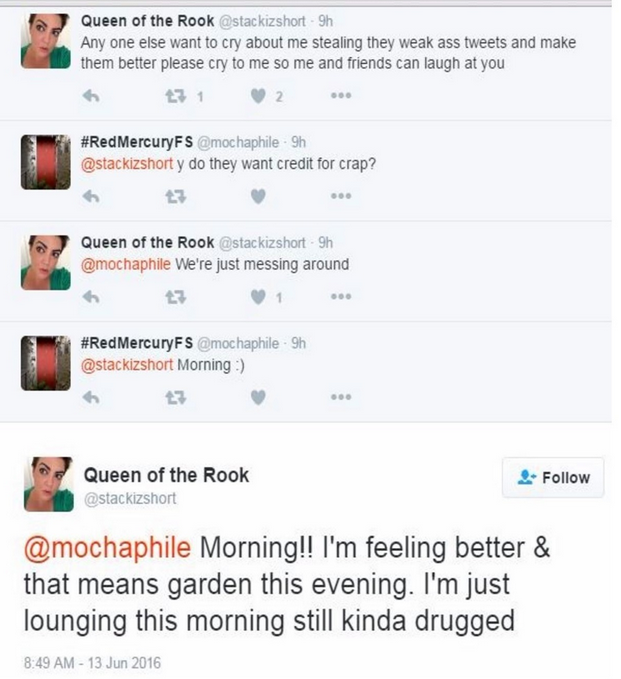Reply to the 'Morning :)' tweet

pyautogui.click(x=92, y=397)
